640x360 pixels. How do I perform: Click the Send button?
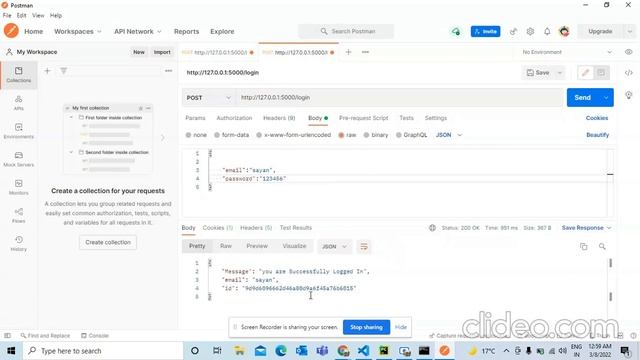pos(583,98)
